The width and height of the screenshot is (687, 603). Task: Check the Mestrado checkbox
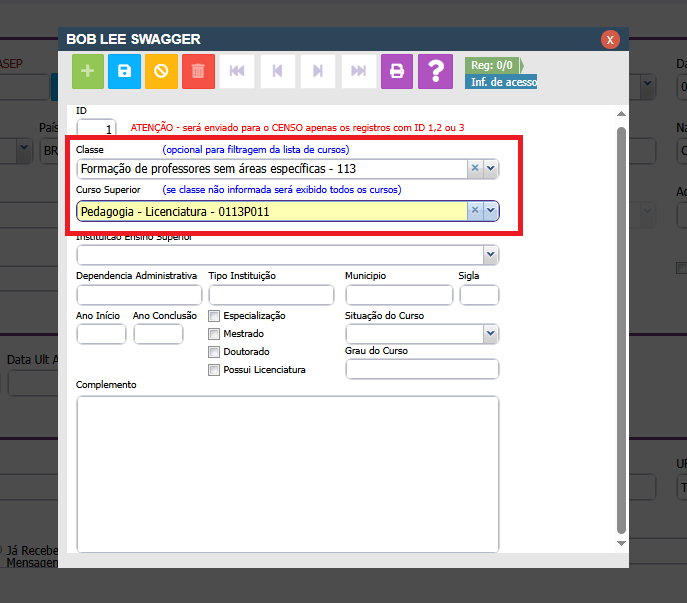[x=214, y=334]
